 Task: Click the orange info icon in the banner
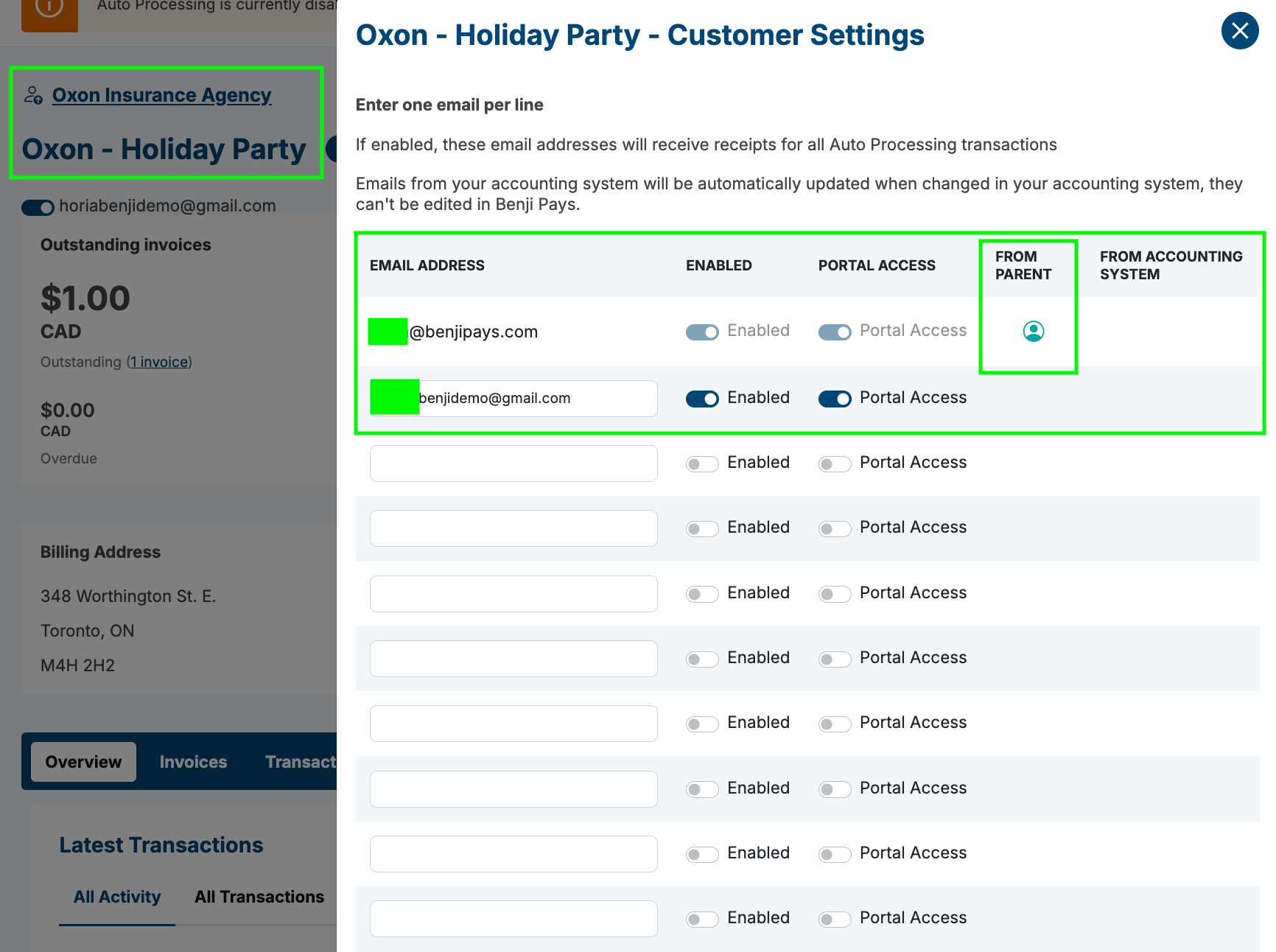tap(49, 7)
